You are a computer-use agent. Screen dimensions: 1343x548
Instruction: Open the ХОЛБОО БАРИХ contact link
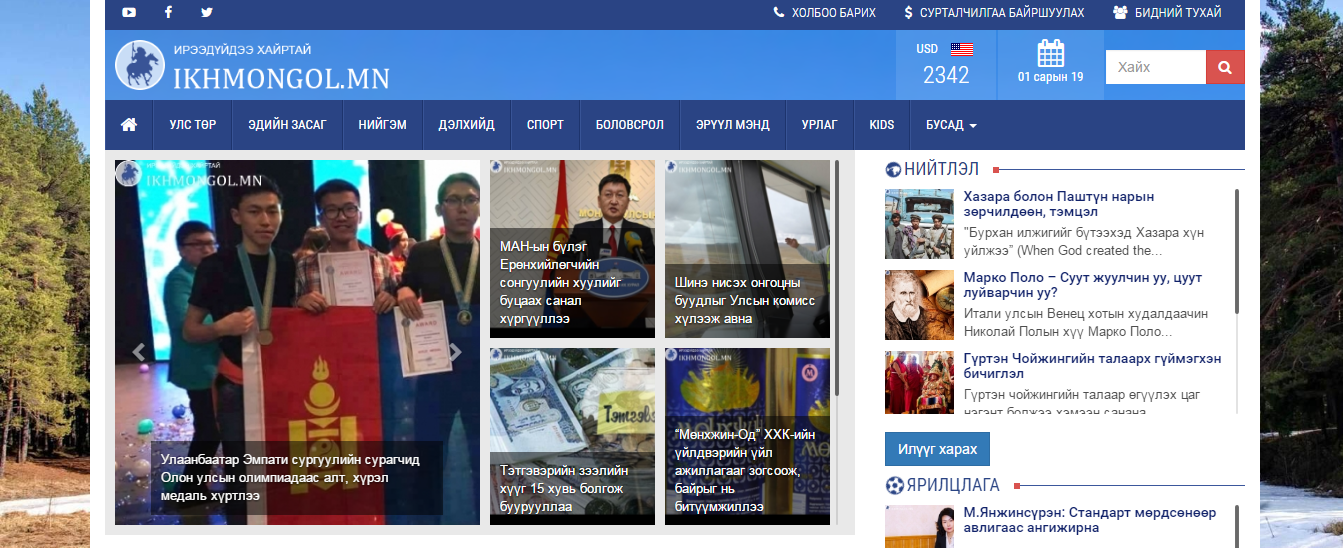[824, 13]
